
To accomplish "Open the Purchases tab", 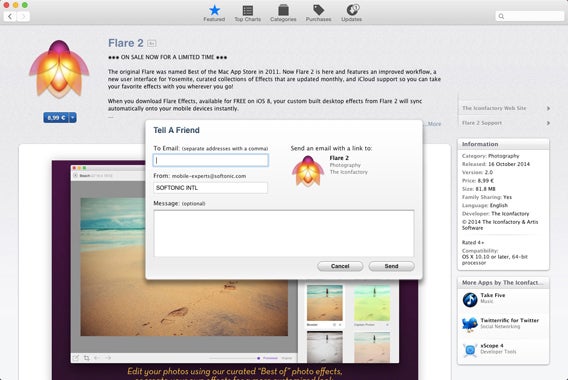I will pos(318,13).
